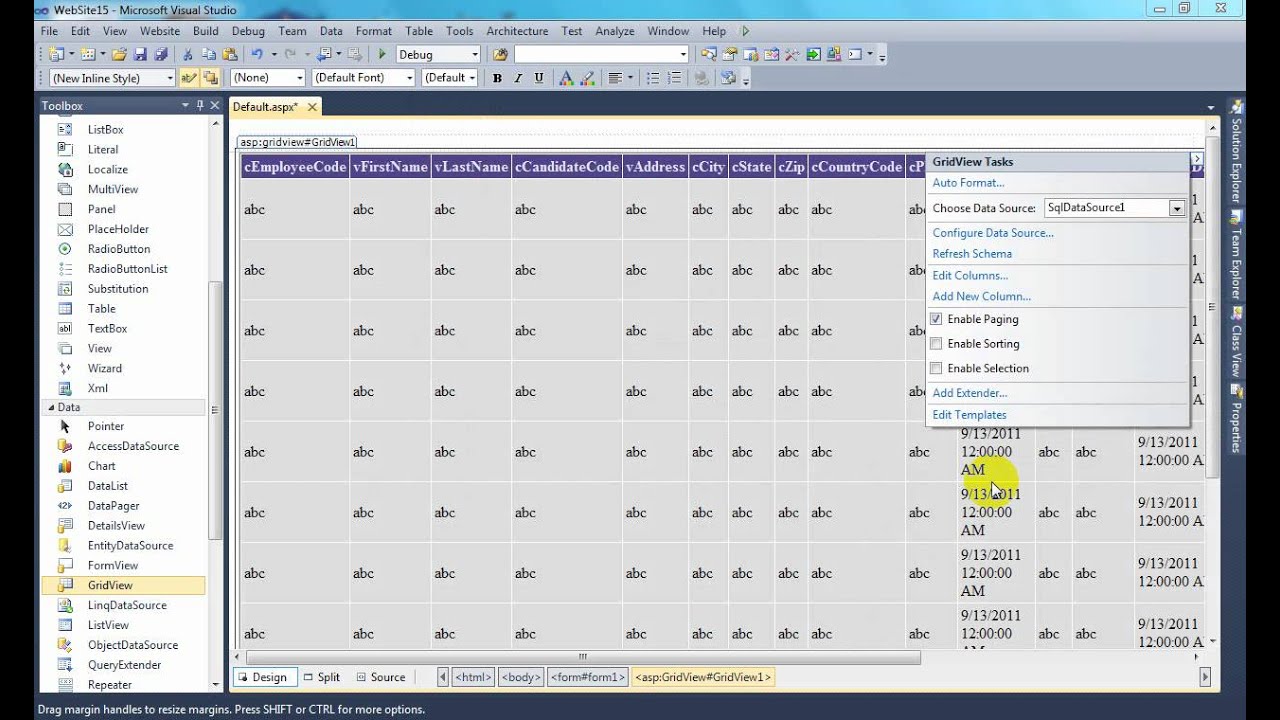The height and width of the screenshot is (720, 1280).
Task: Click the Cut toolbar icon
Action: coord(187,54)
